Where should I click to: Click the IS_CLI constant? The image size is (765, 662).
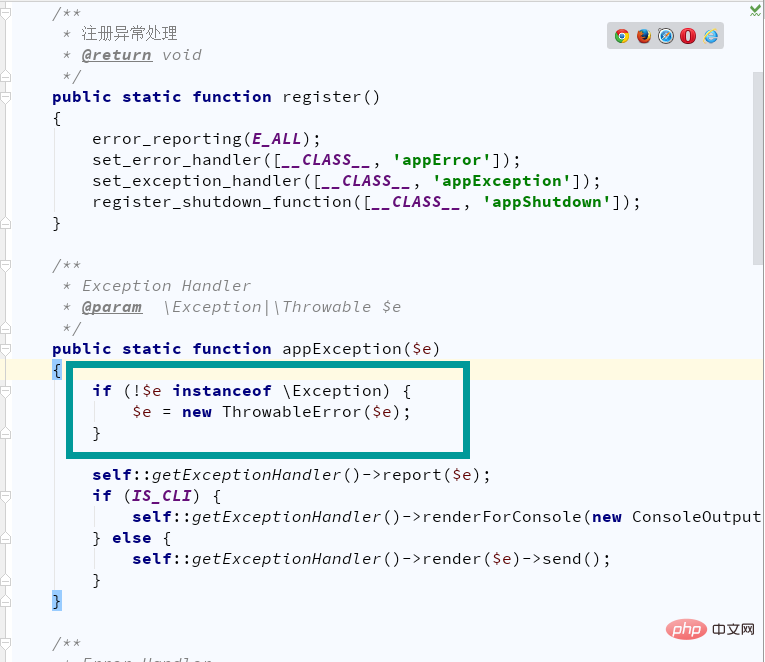click(x=161, y=496)
